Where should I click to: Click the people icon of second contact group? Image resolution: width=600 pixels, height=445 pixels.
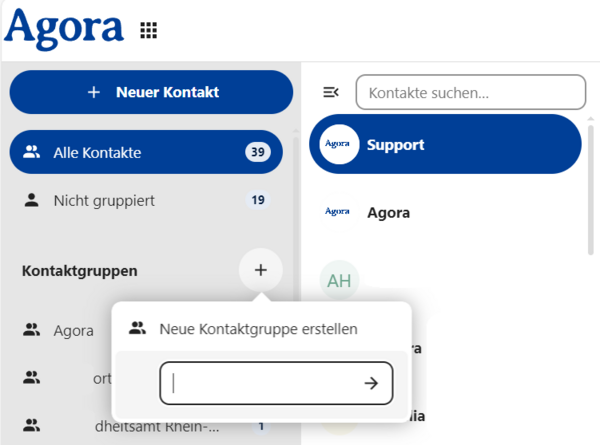pyautogui.click(x=31, y=378)
